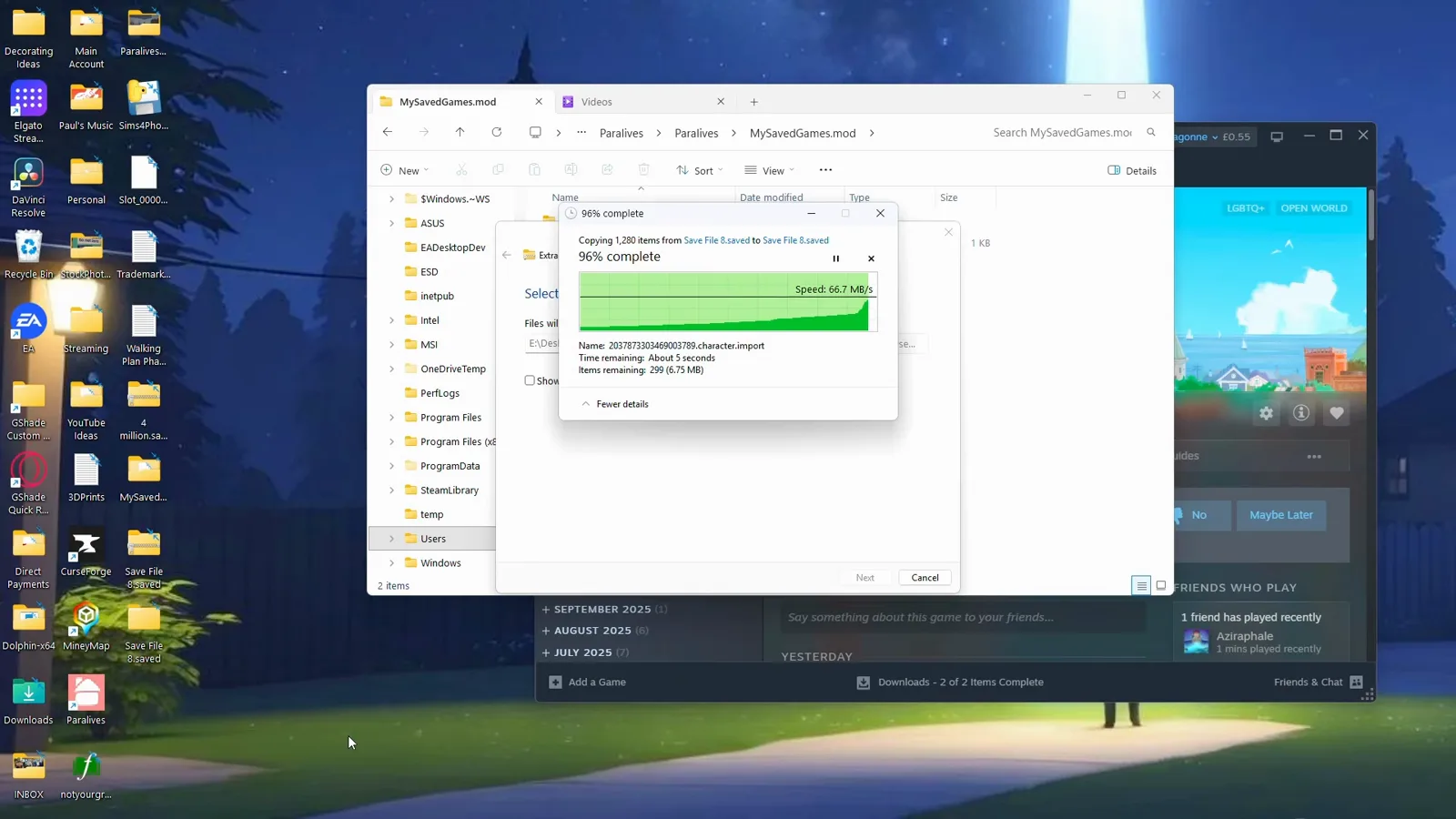Sort by the Date modified column header
Image resolution: width=1456 pixels, height=819 pixels.
tap(771, 197)
